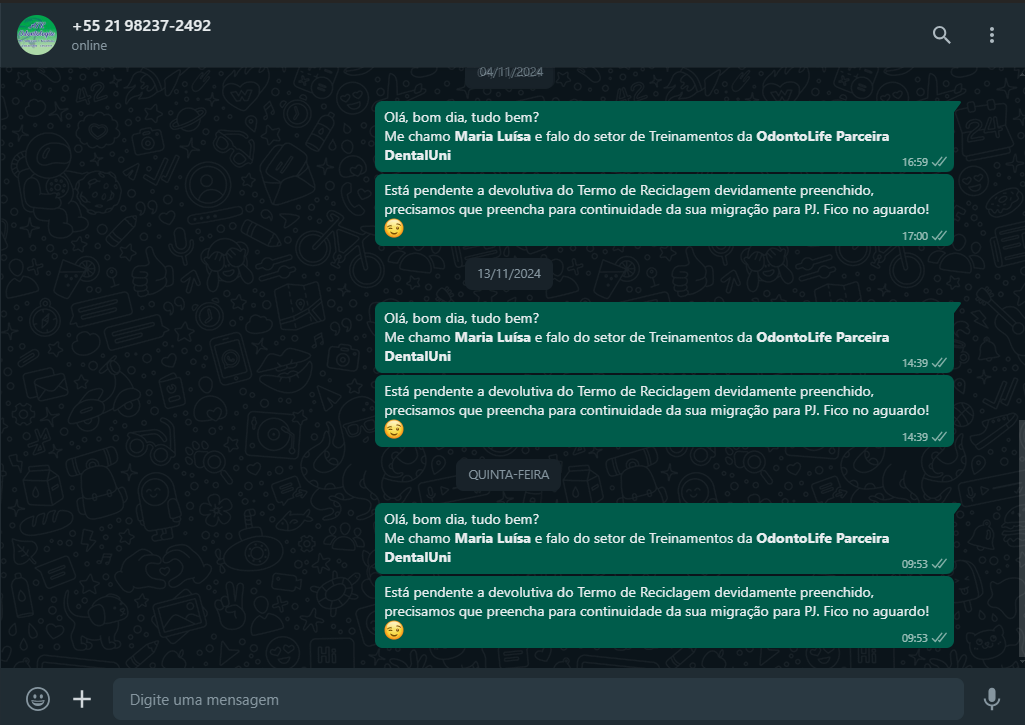Click the QUINTA-FEIRA day label
Viewport: 1025px width, 725px height.
pos(509,475)
